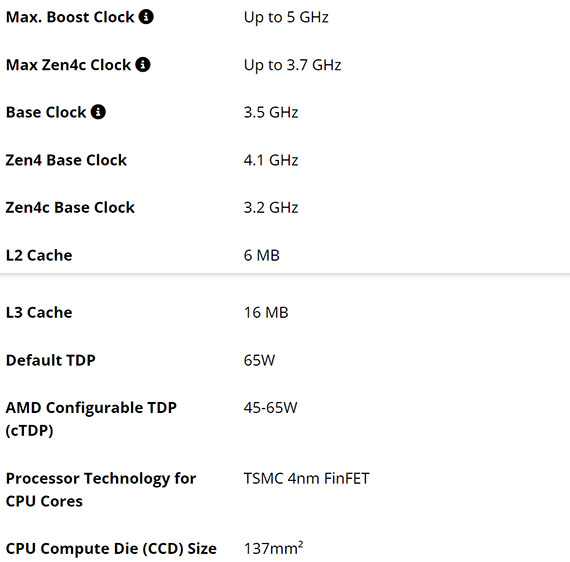Select the Zen4c Base Clock label
Viewport: 570px width, 562px height.
(70, 208)
